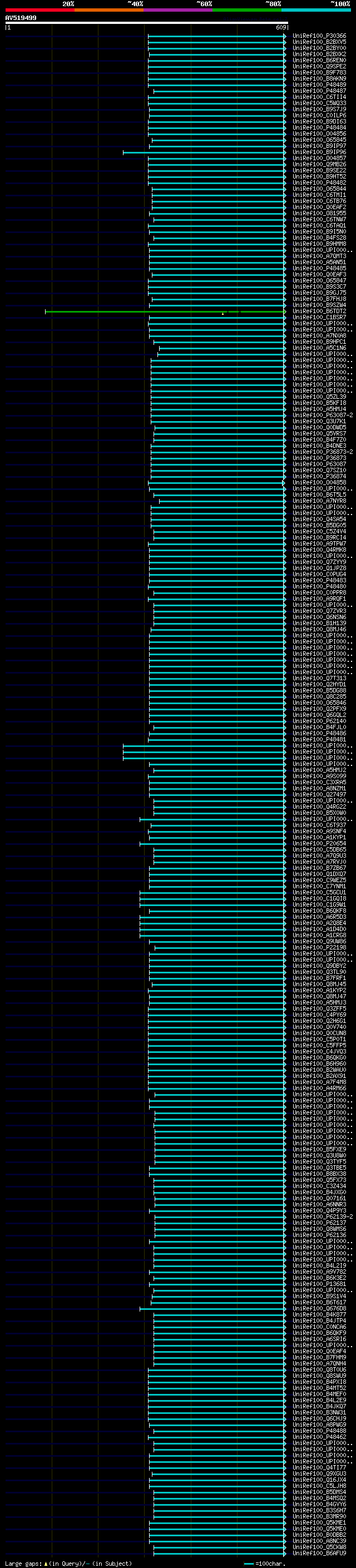Screen dimensions: 356x1568
Task: Click the red ~20% identity legend segment
Action: pos(39,10)
